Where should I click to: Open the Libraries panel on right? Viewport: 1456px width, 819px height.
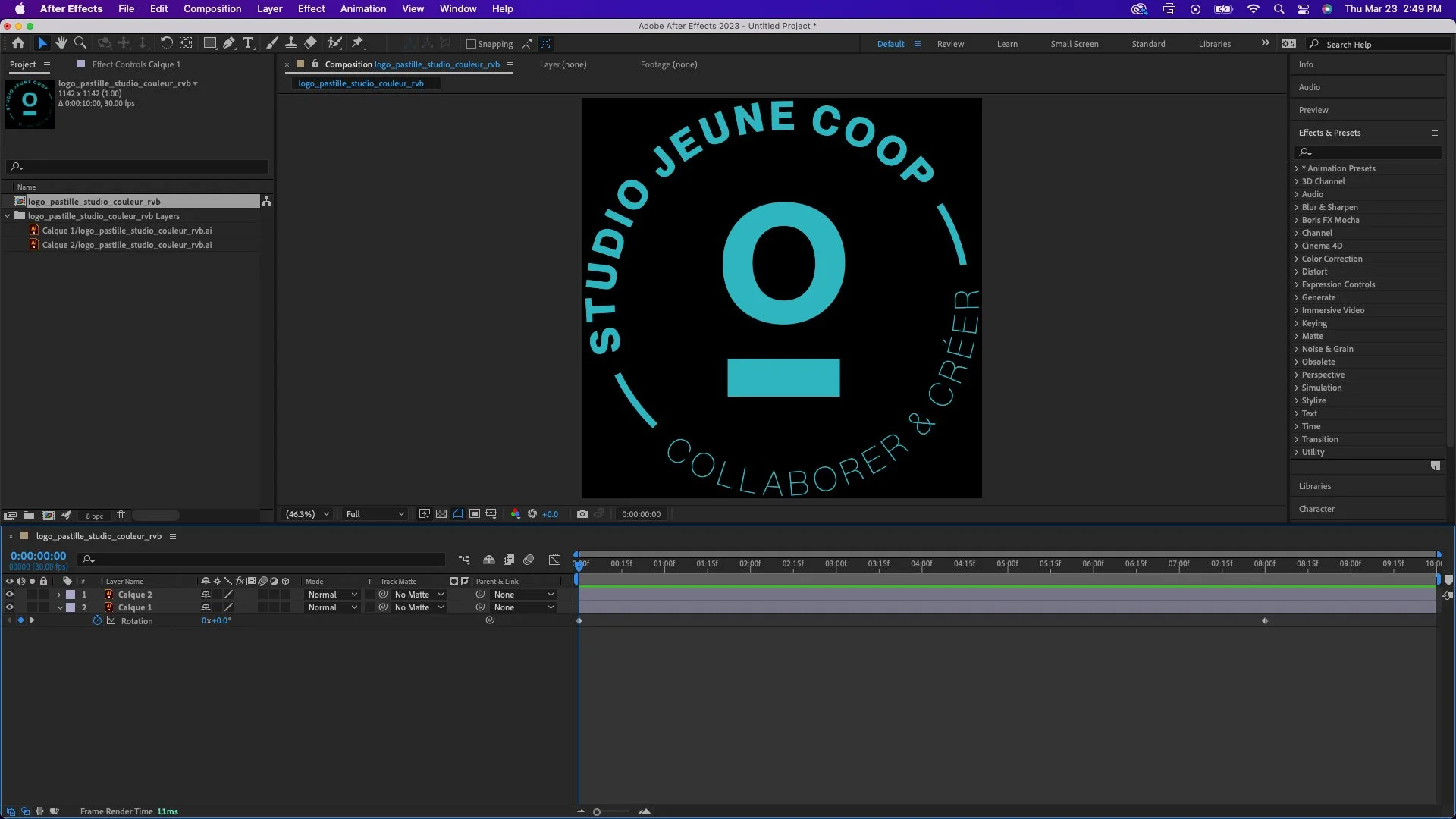1315,486
